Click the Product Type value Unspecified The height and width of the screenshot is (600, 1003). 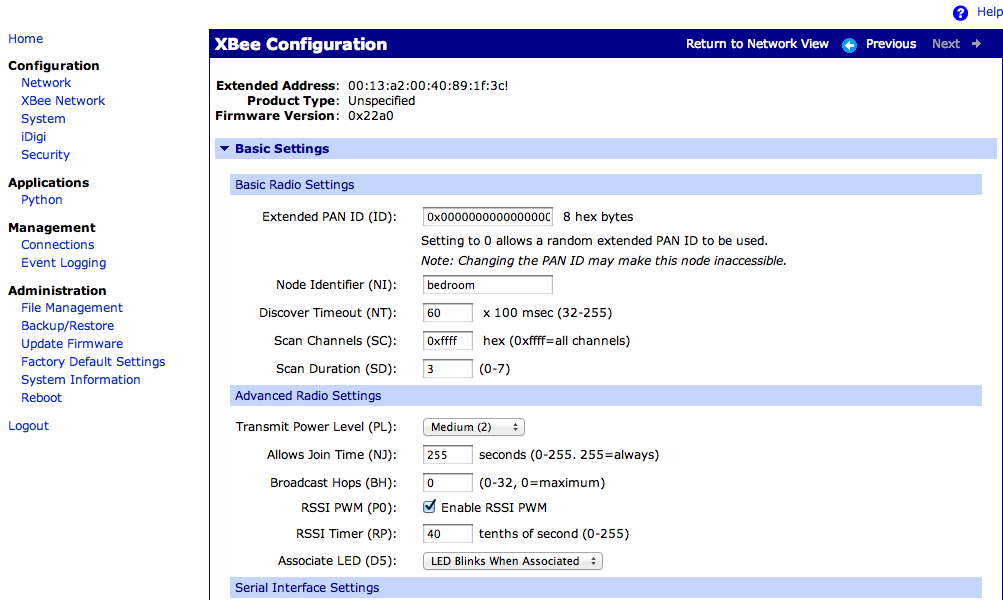pos(381,100)
